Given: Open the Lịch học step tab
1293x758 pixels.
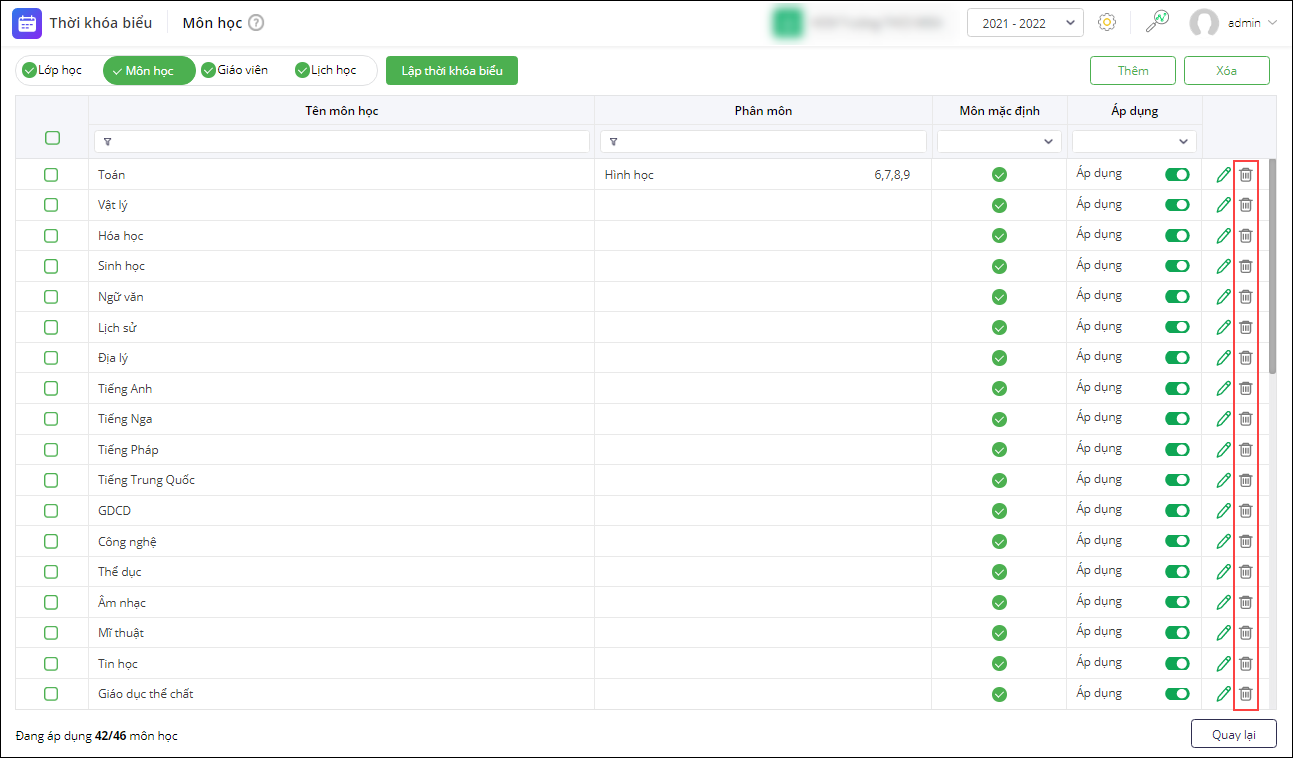Looking at the screenshot, I should [326, 70].
